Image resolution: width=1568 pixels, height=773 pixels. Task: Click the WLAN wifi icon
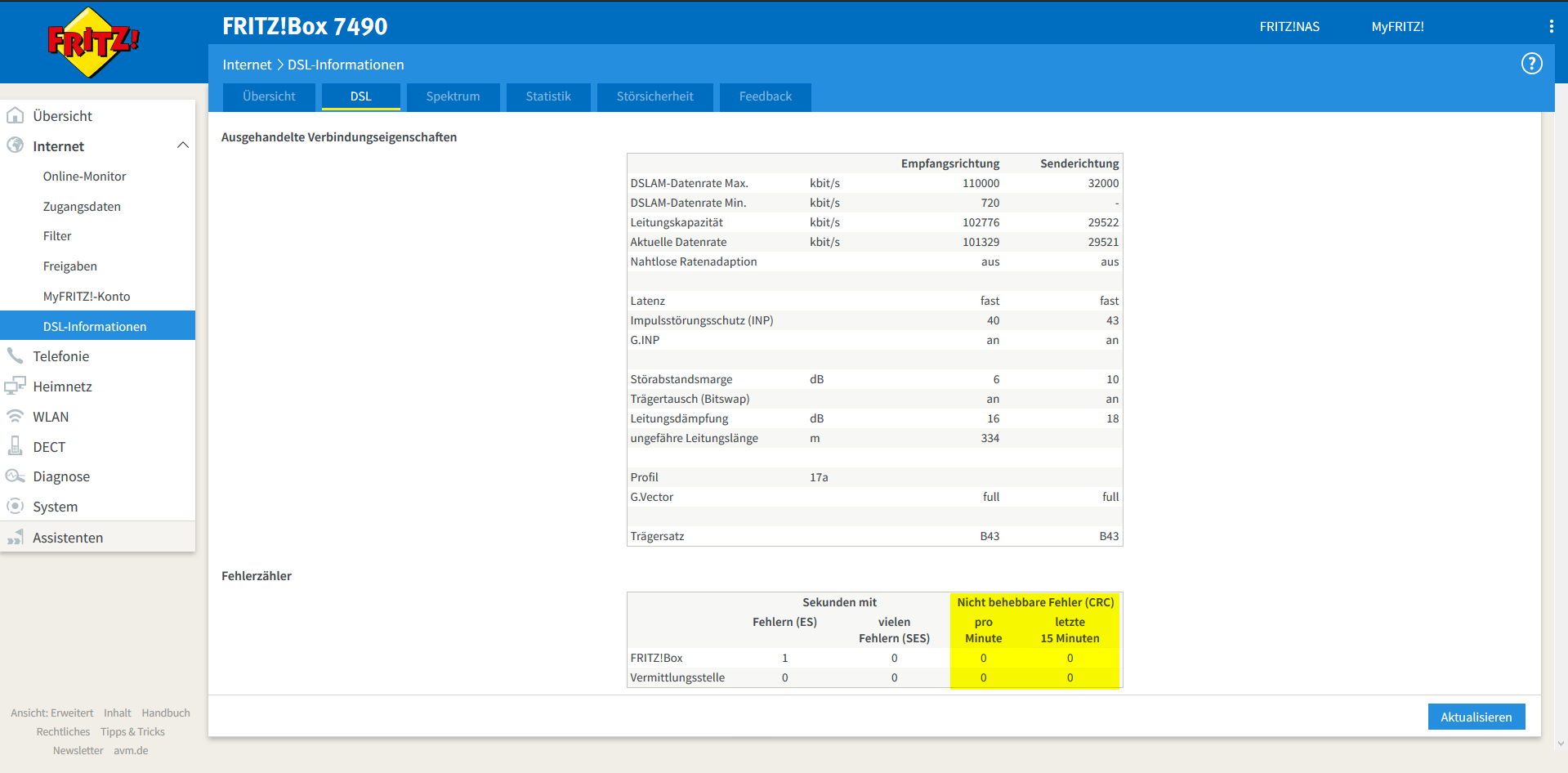click(x=16, y=416)
